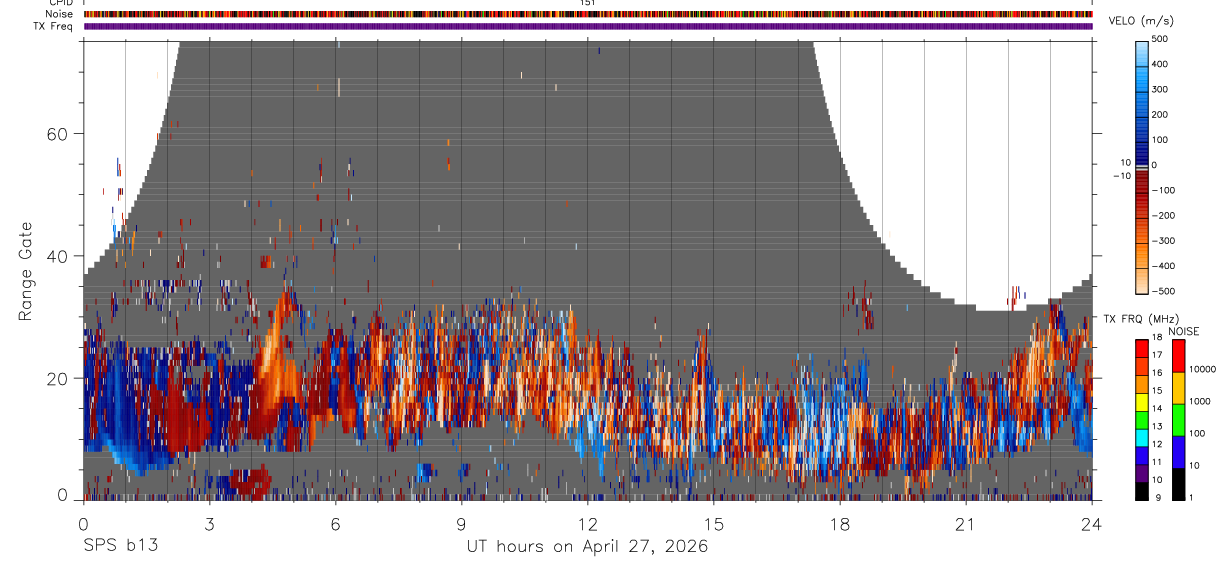Click the multicolored Noise strip at top
The width and height of the screenshot is (1228, 567).
coord(588,15)
